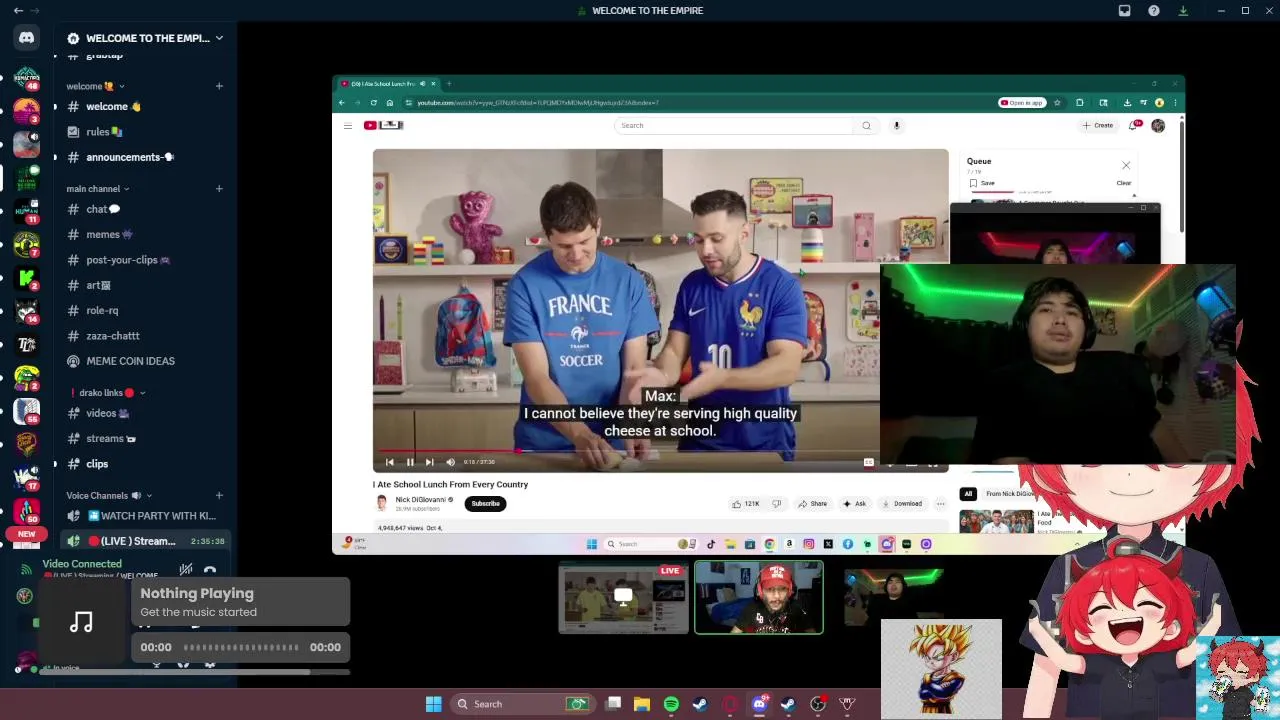
Task: Select the (LIVE) Stream... voice channel
Action: [x=145, y=541]
